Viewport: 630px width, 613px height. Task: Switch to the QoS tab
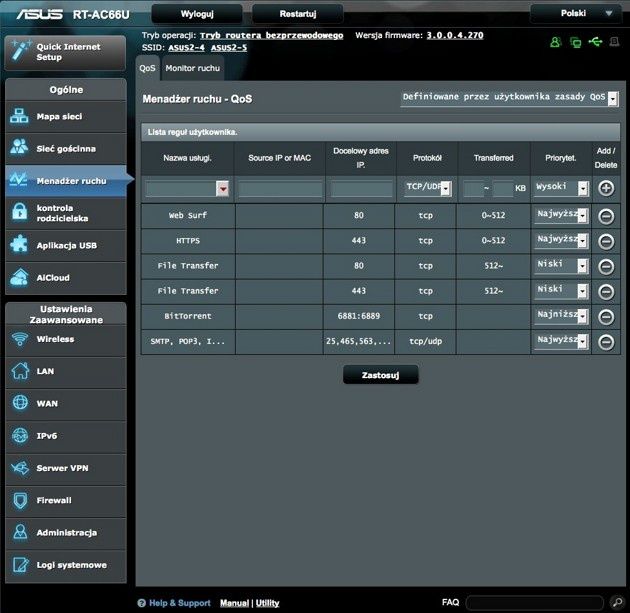coord(147,68)
